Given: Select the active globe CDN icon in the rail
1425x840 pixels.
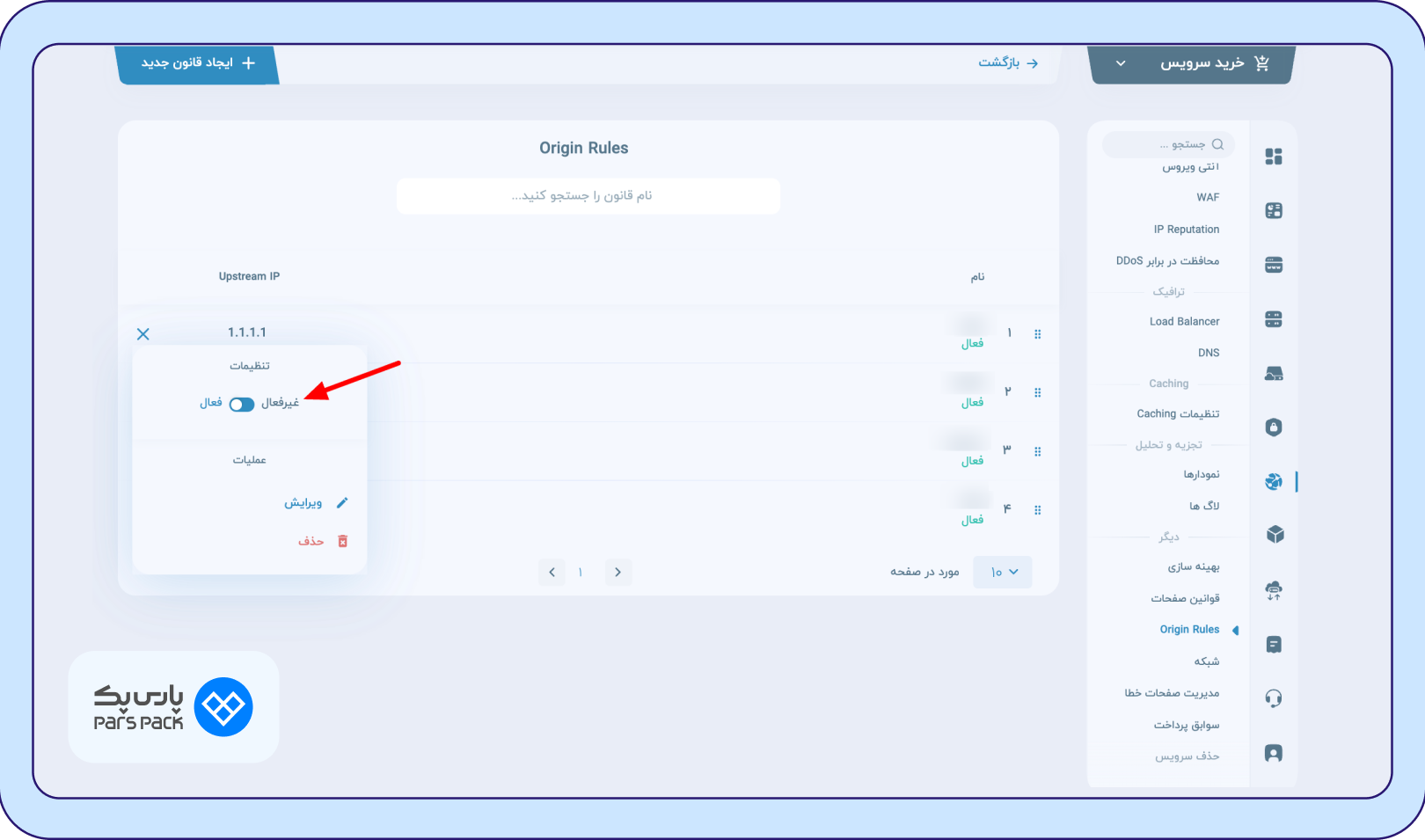Looking at the screenshot, I should pyautogui.click(x=1273, y=481).
